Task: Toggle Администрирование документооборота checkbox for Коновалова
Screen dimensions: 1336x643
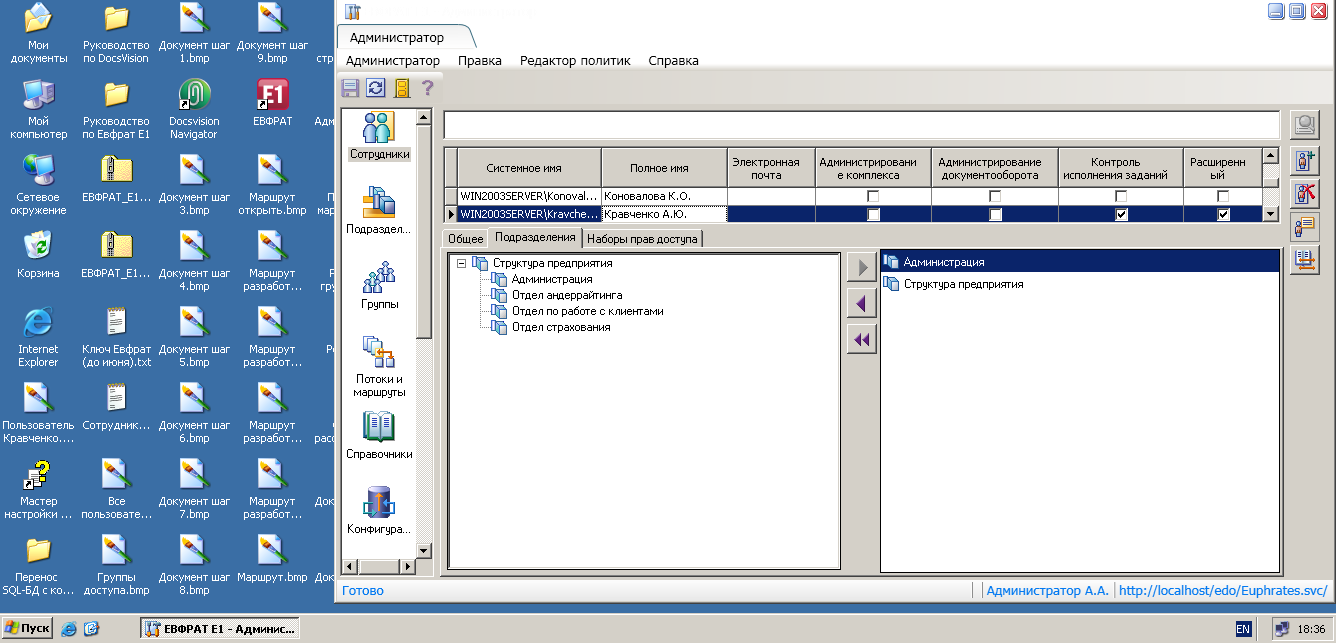Action: [995, 196]
